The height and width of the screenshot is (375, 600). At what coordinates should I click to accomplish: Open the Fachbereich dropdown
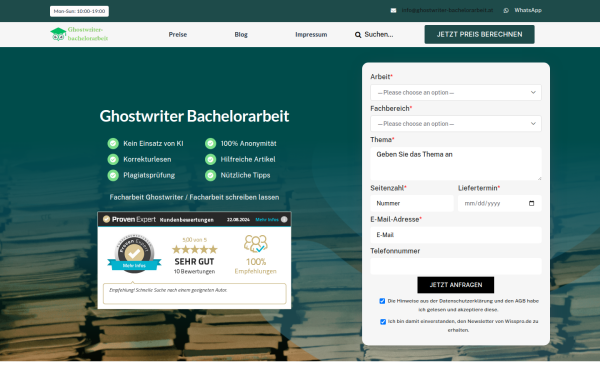[x=456, y=124]
